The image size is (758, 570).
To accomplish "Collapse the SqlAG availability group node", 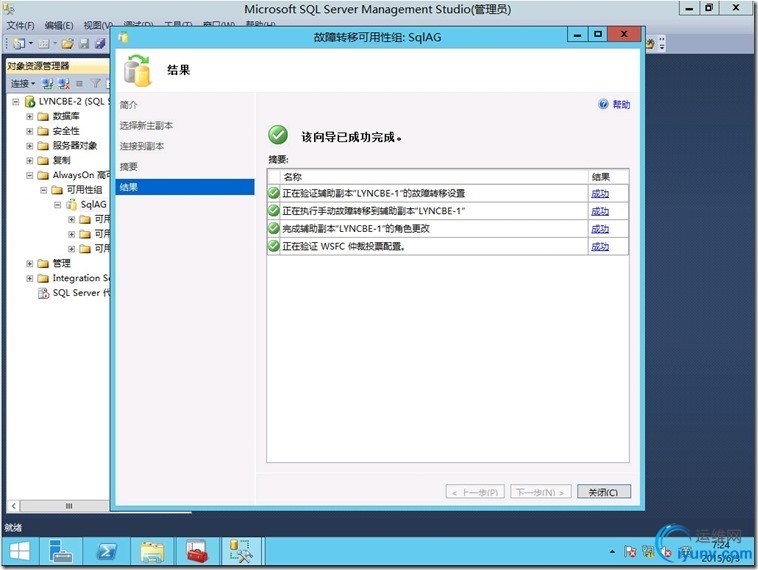I will (x=58, y=205).
